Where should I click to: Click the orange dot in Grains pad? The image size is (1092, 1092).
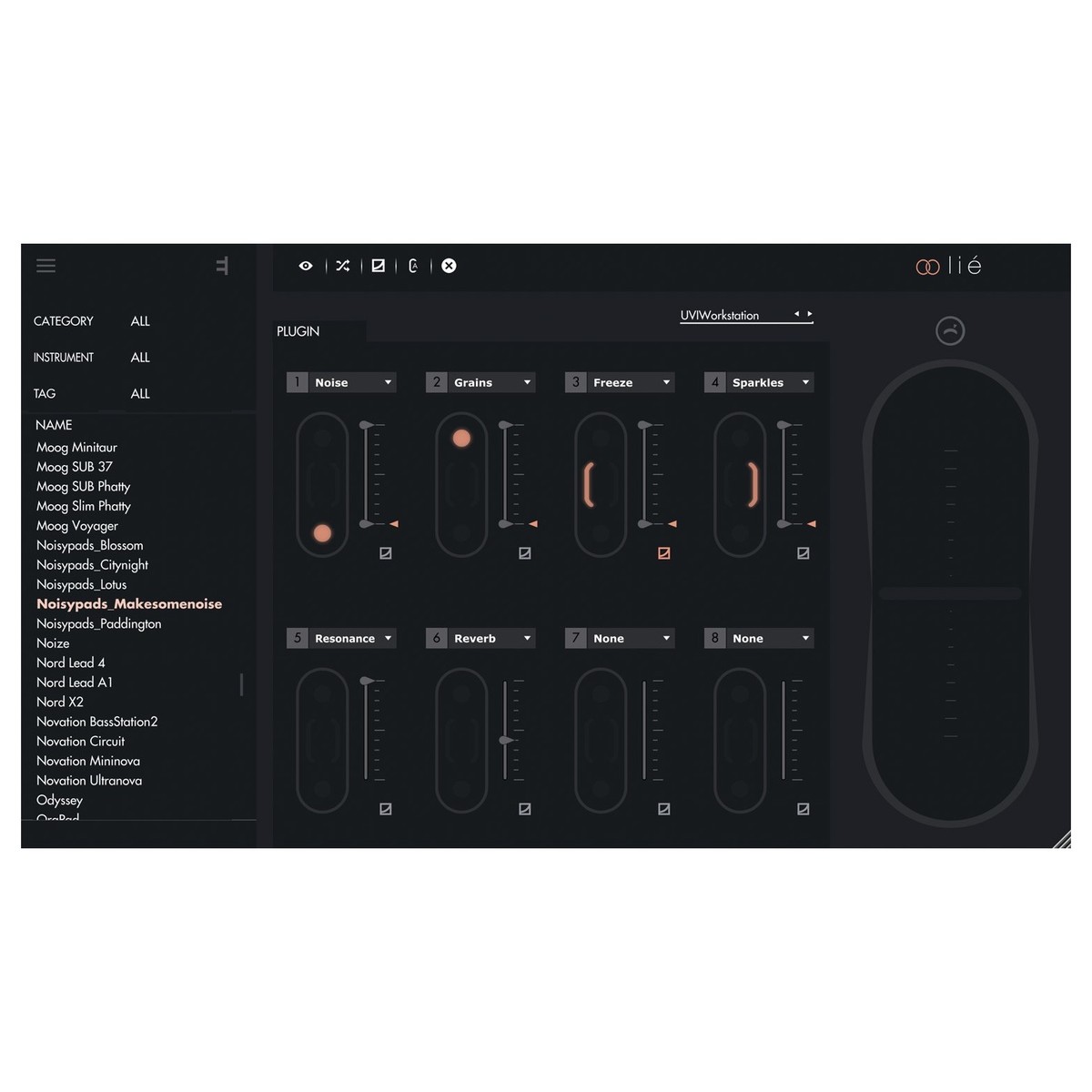461,438
